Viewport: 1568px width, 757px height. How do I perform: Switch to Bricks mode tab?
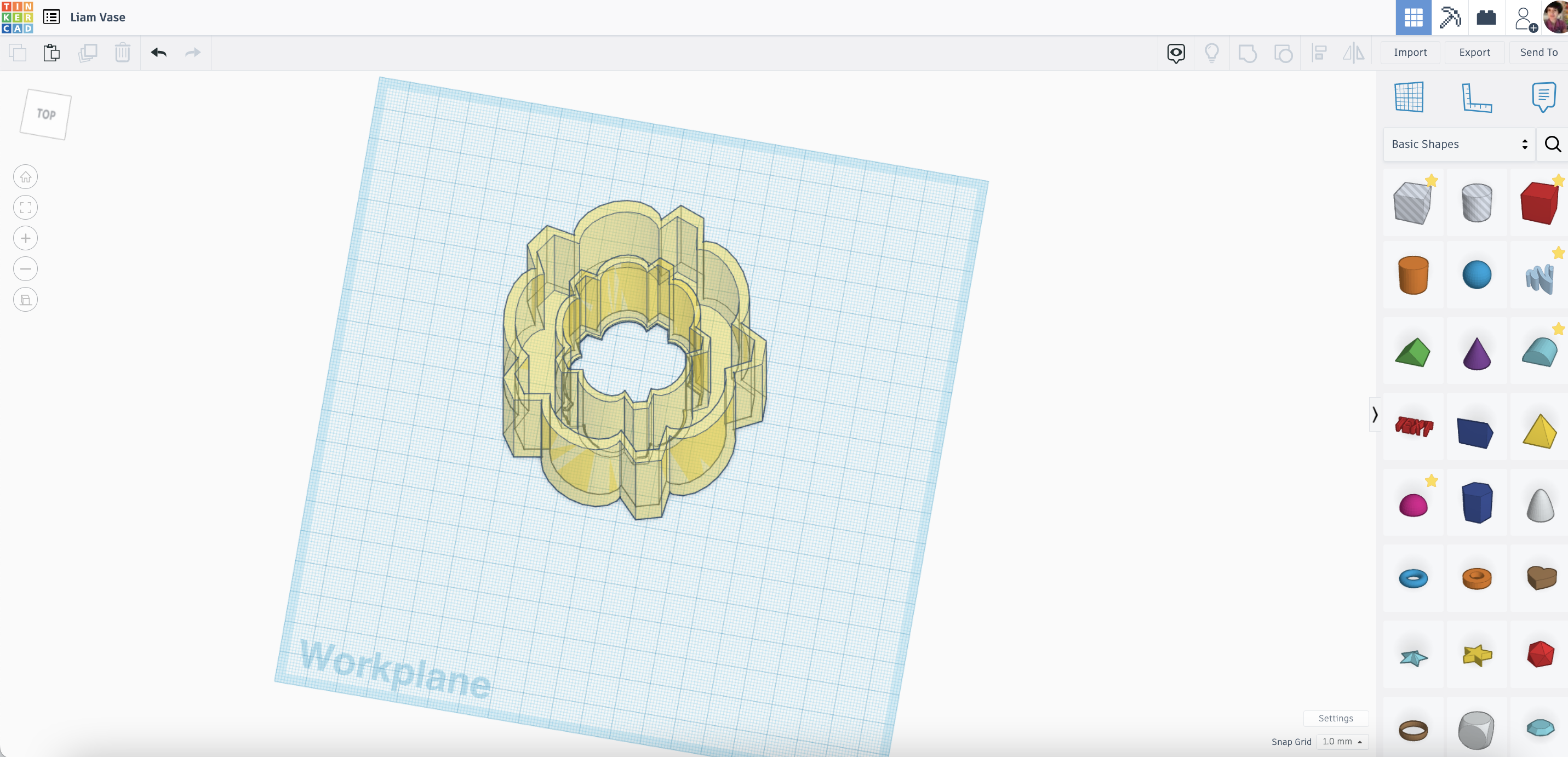pos(1486,17)
